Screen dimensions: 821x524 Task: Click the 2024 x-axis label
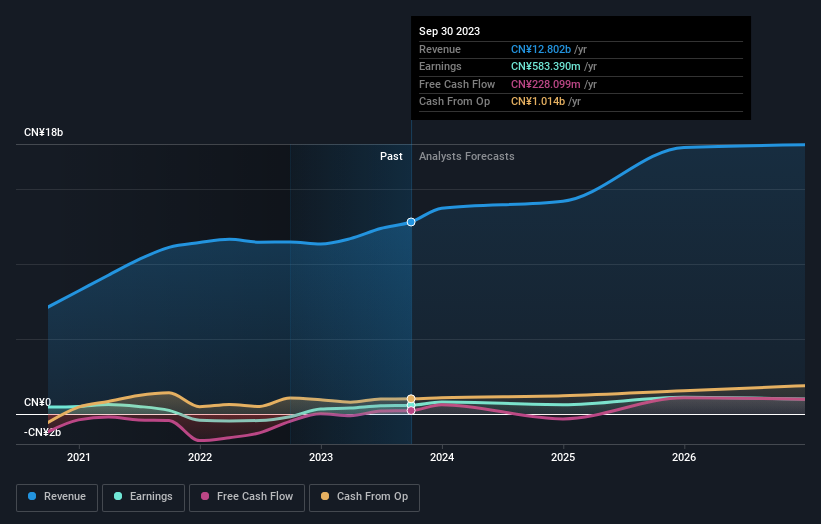[442, 458]
